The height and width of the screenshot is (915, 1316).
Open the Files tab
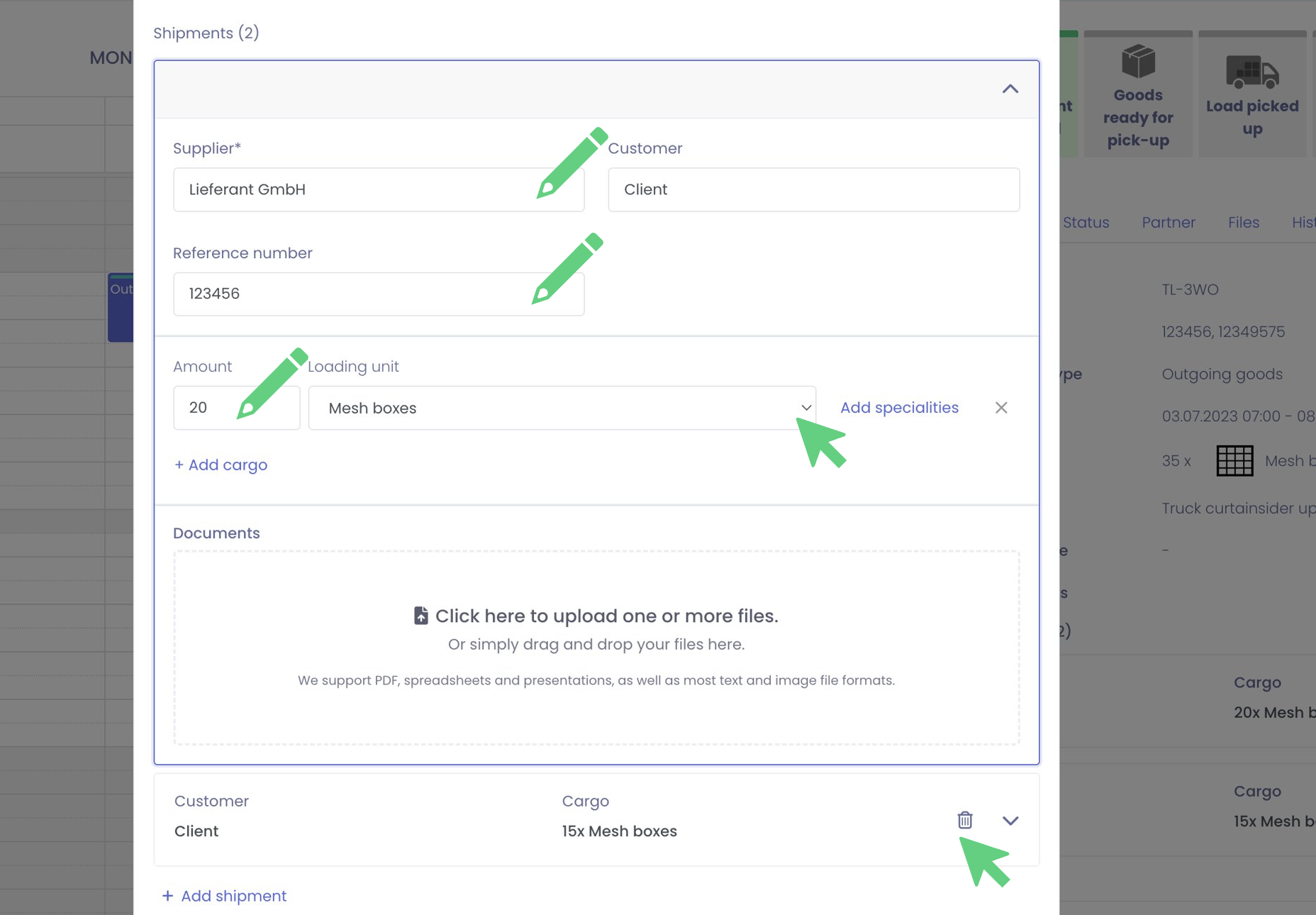[1243, 223]
